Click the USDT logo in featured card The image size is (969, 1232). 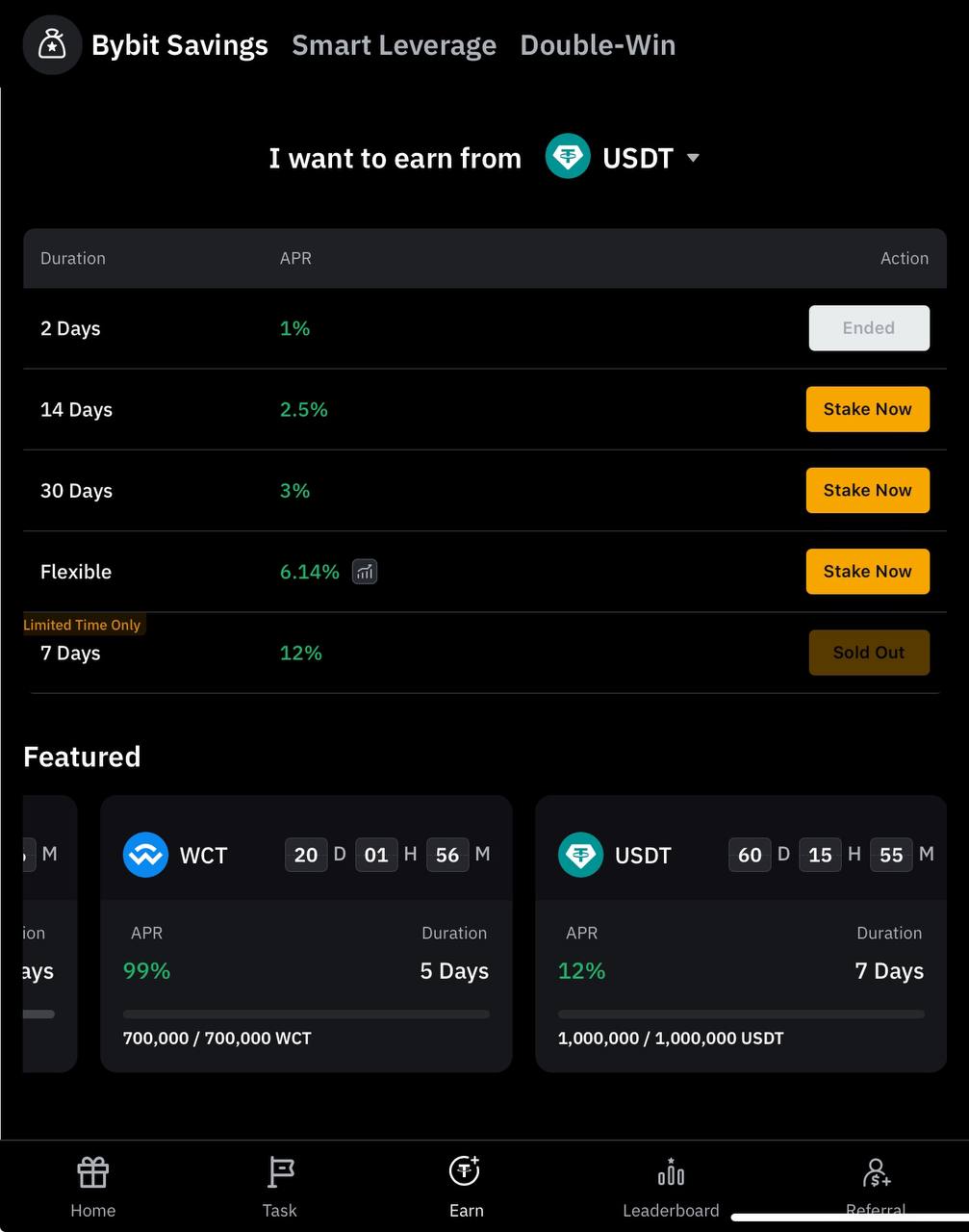(580, 855)
